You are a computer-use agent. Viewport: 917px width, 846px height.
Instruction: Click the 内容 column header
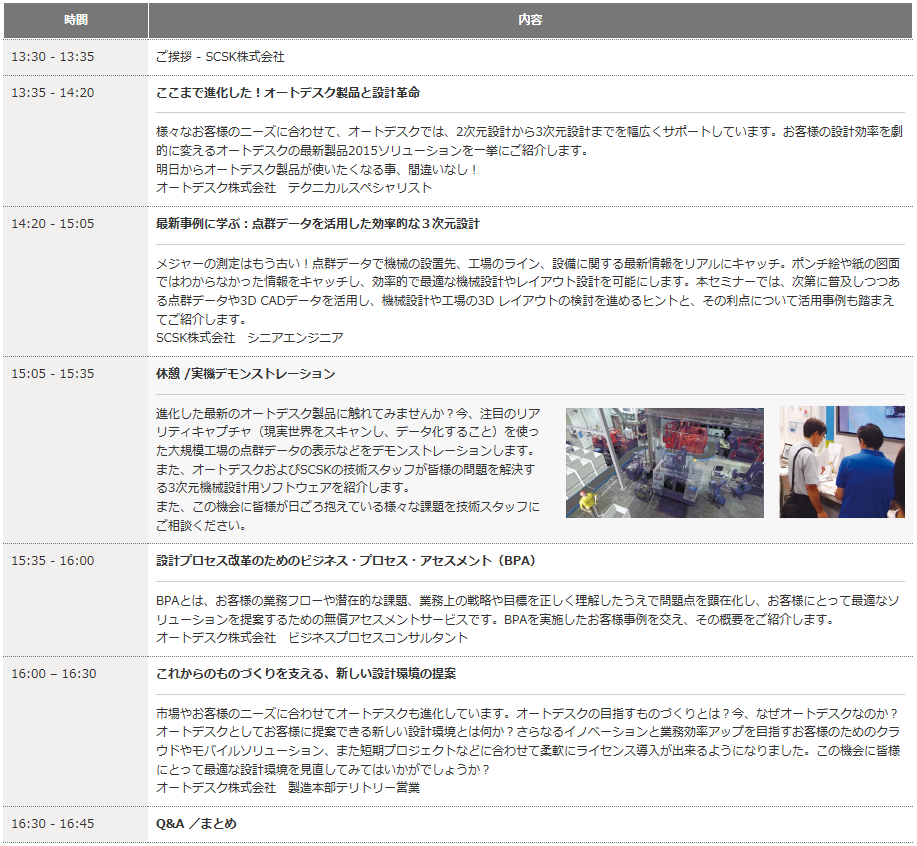click(x=530, y=20)
